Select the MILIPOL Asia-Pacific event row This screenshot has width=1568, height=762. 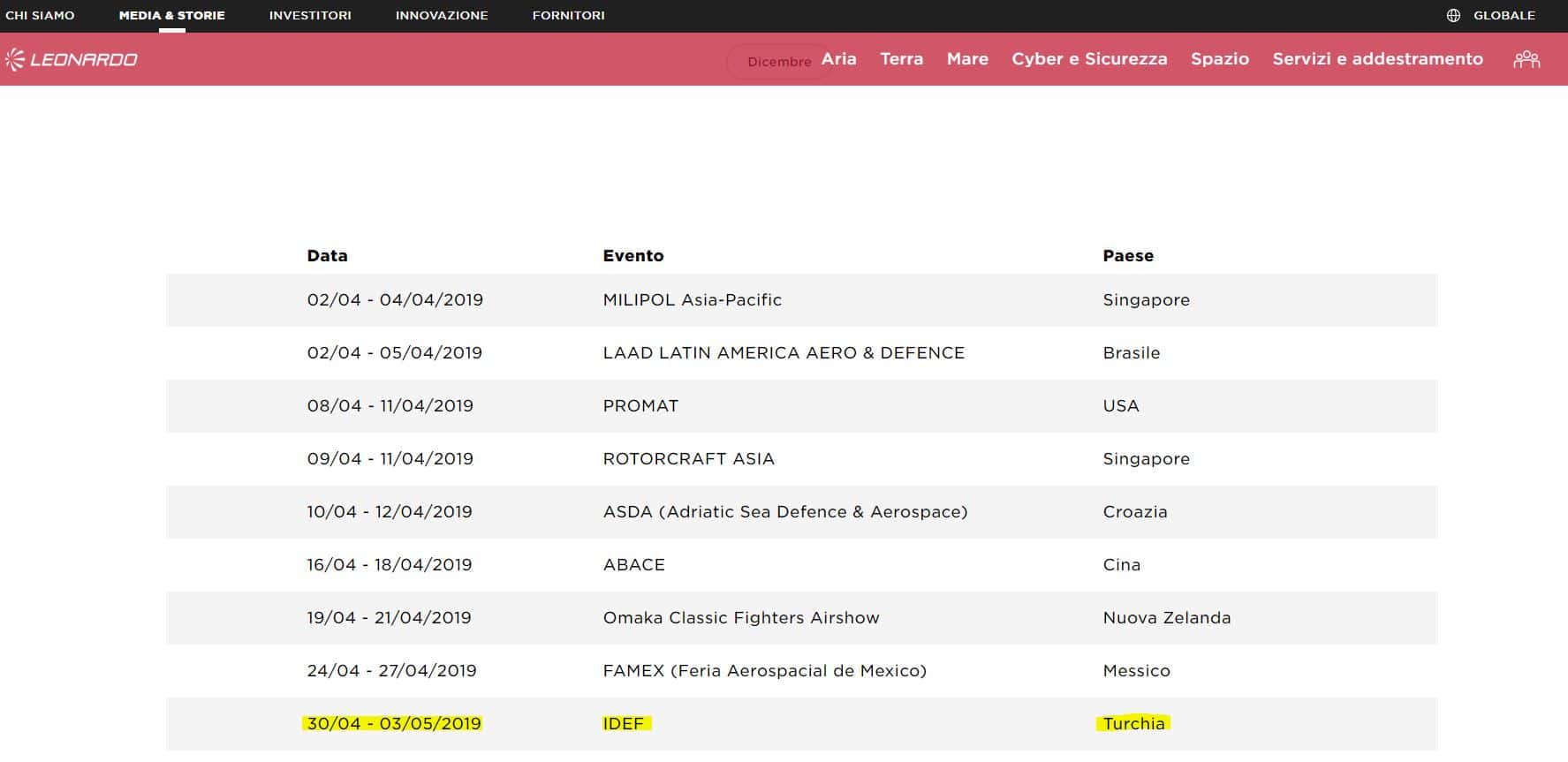click(x=692, y=300)
